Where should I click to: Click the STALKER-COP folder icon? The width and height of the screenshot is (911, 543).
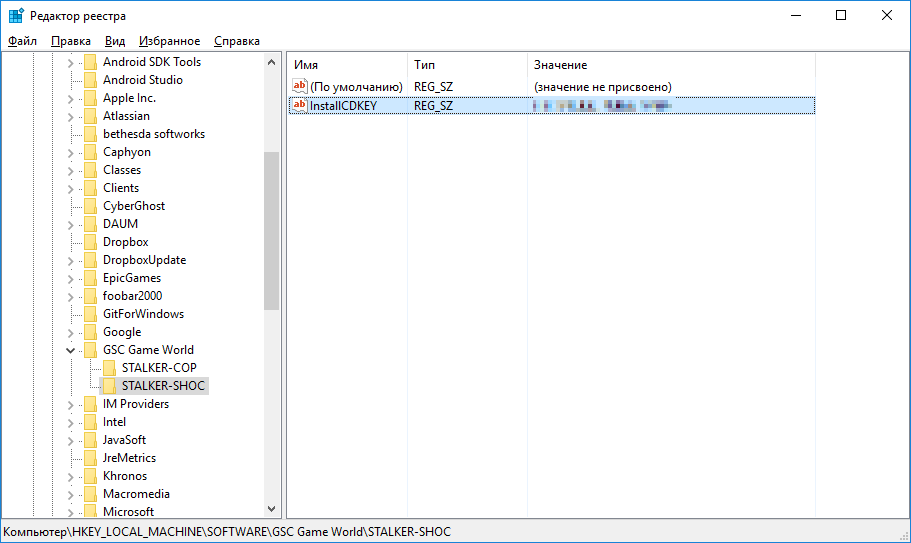click(109, 368)
